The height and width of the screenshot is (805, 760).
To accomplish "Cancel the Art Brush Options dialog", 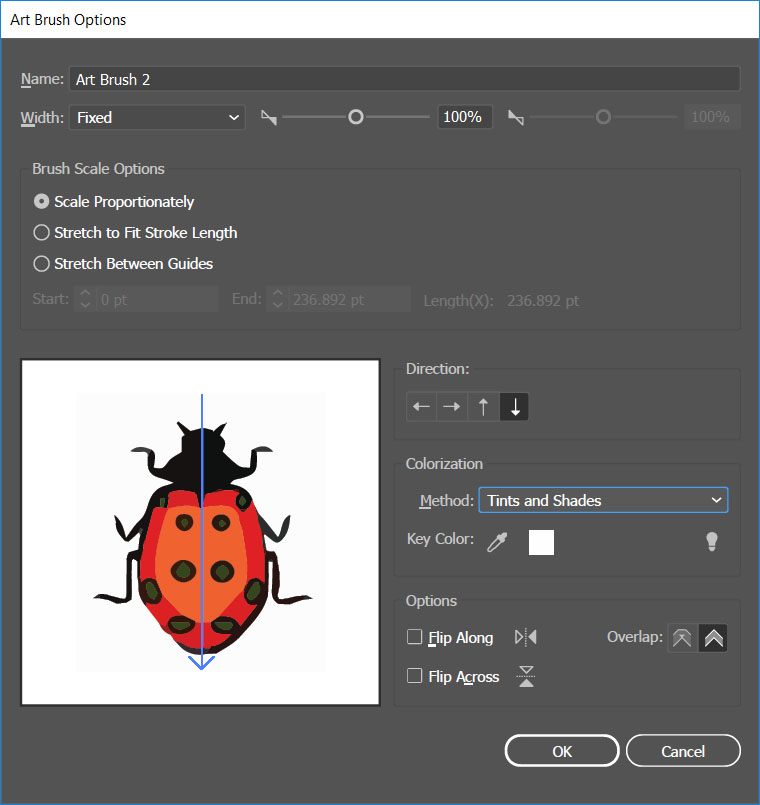I will 683,751.
